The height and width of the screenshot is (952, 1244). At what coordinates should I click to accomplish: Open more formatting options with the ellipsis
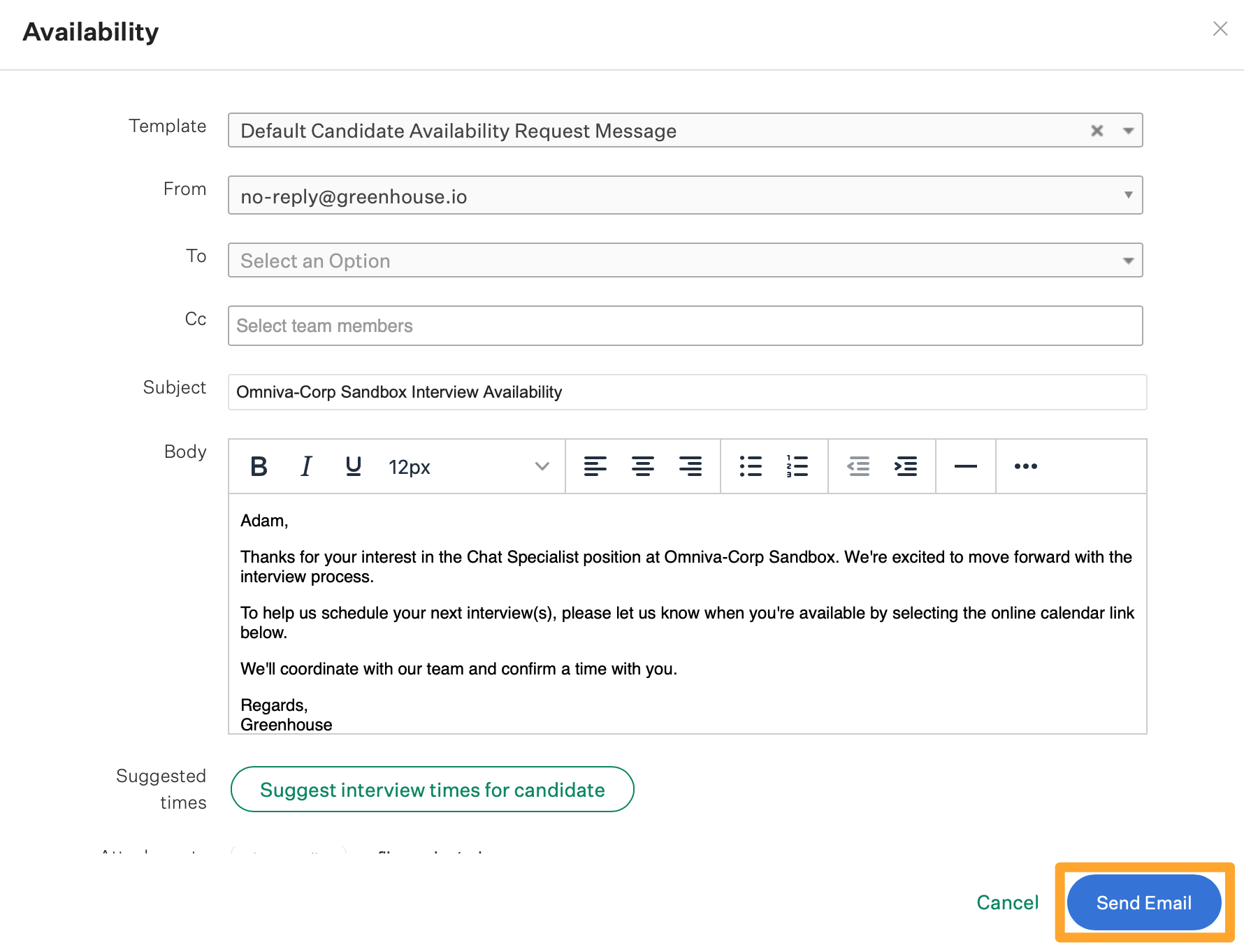(x=1025, y=466)
